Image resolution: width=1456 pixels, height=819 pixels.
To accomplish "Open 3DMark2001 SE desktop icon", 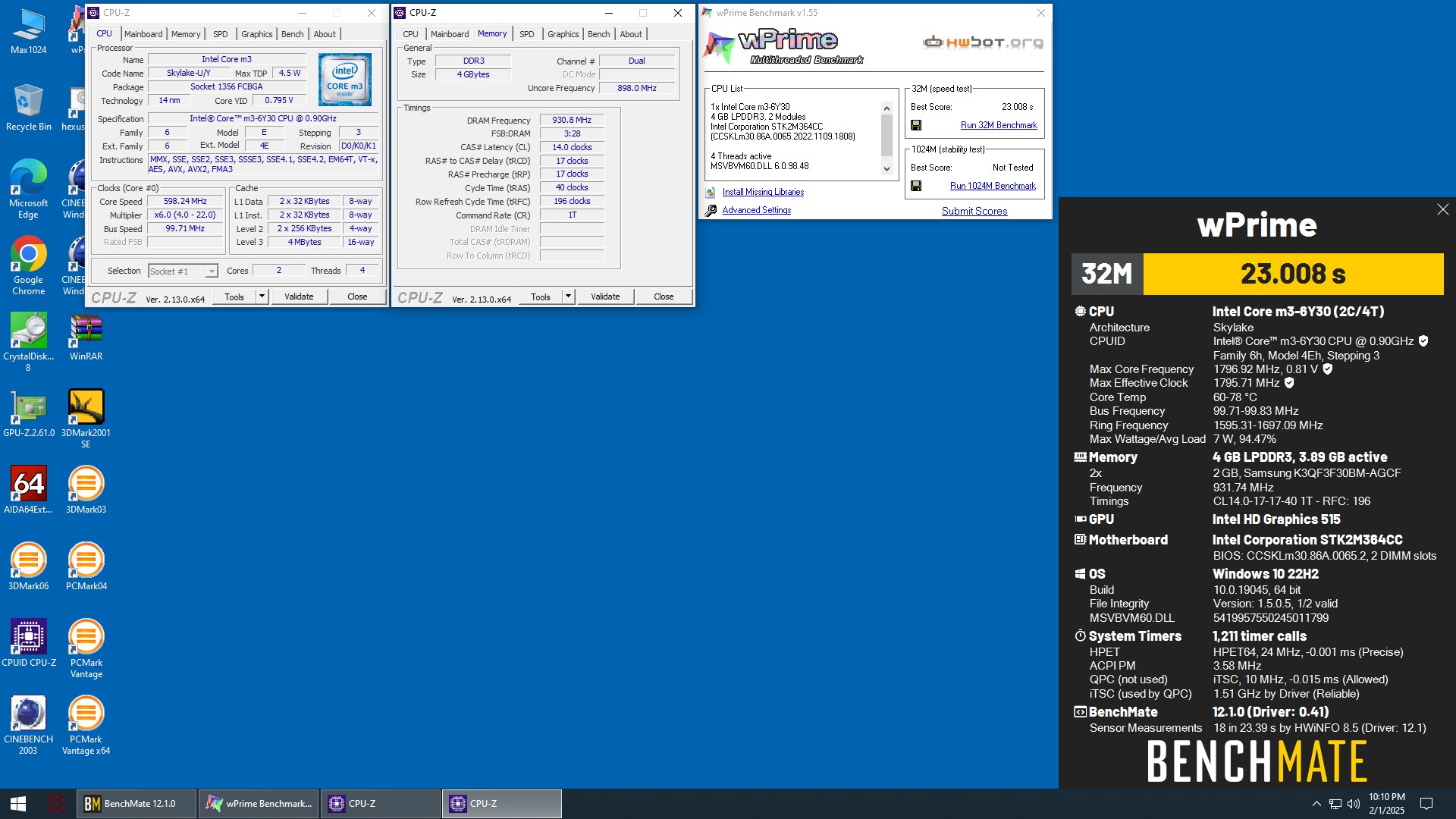I will (86, 419).
